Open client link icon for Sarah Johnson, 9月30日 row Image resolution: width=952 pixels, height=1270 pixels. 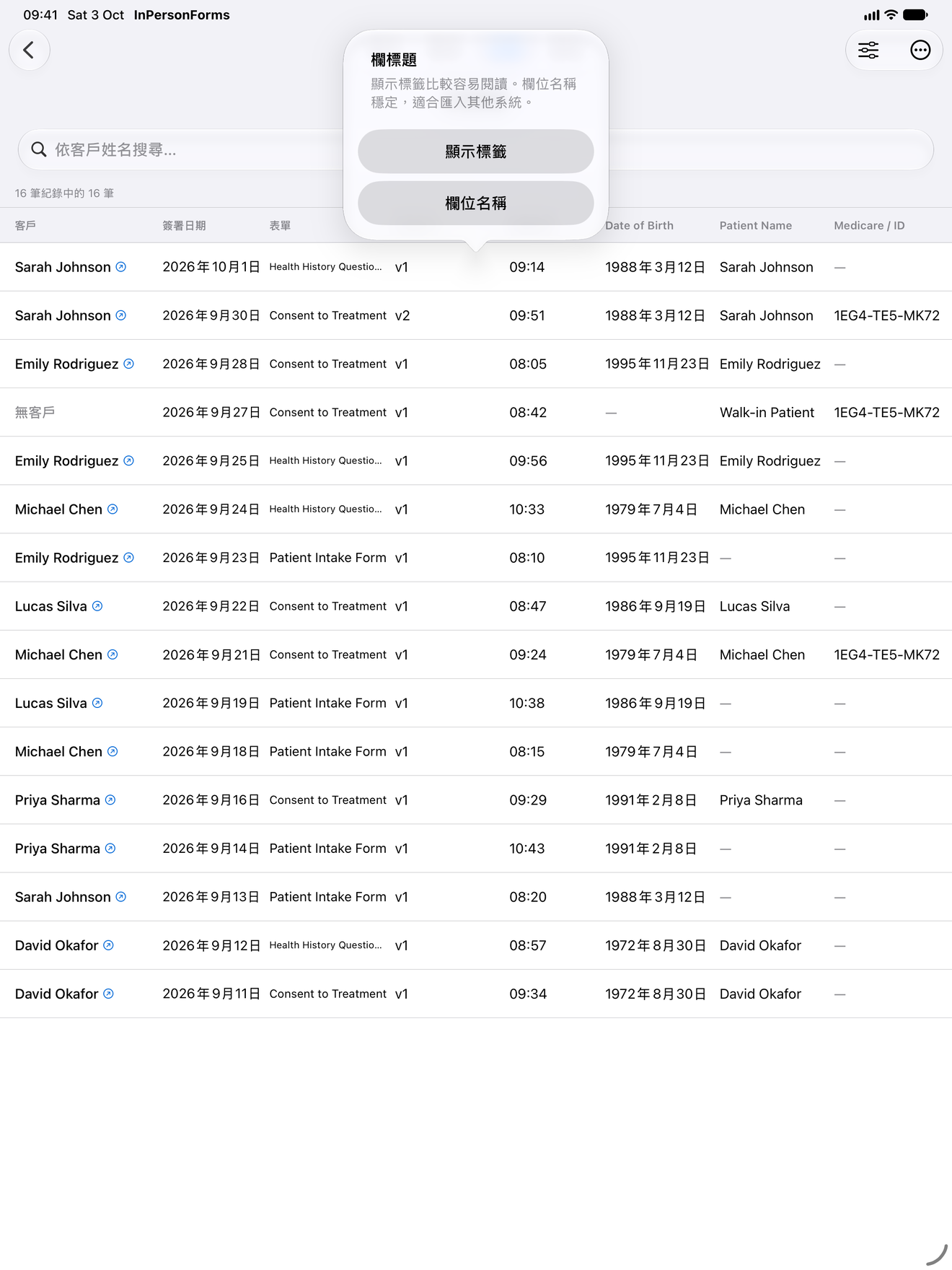(121, 315)
